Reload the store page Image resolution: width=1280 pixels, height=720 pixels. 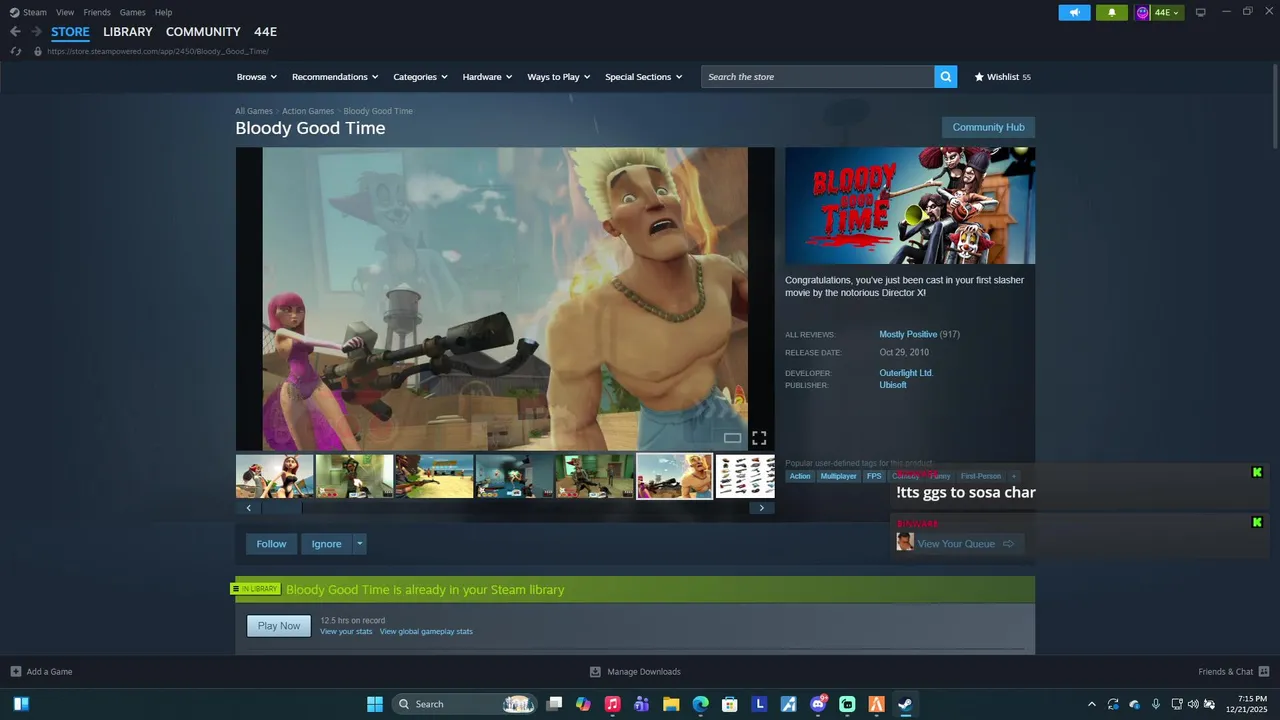click(16, 51)
